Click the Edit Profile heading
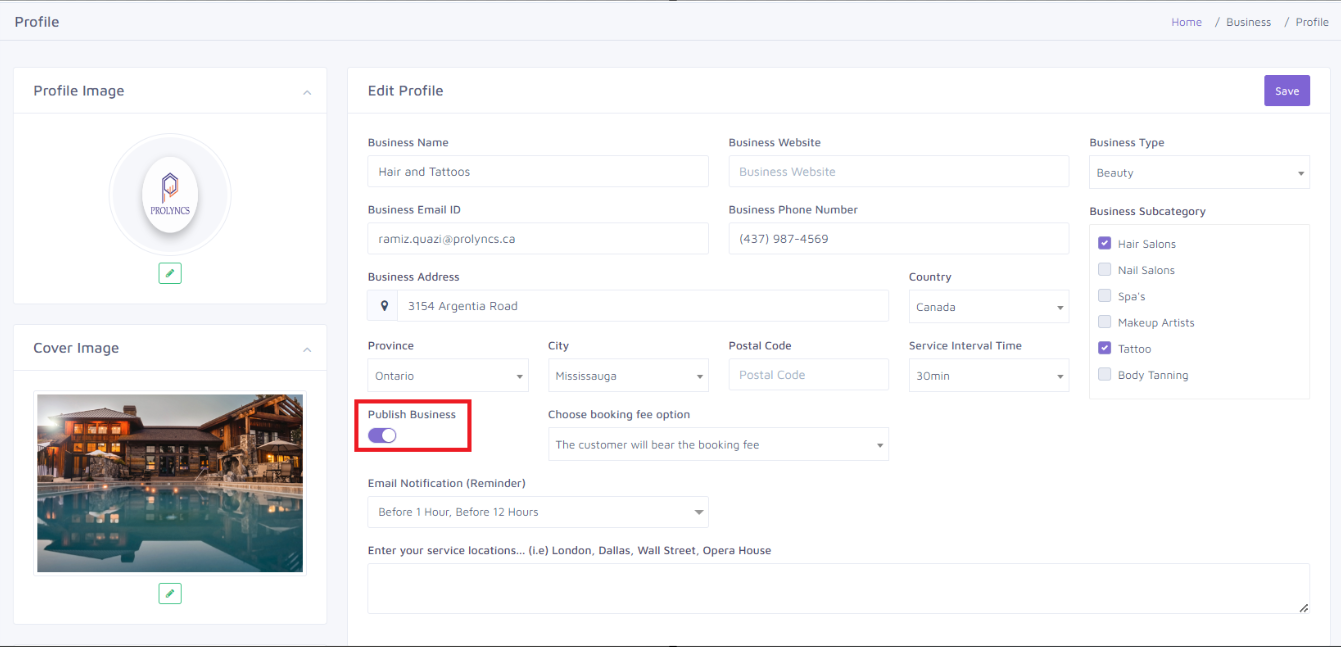Screen dimensions: 1341x647 405,90
